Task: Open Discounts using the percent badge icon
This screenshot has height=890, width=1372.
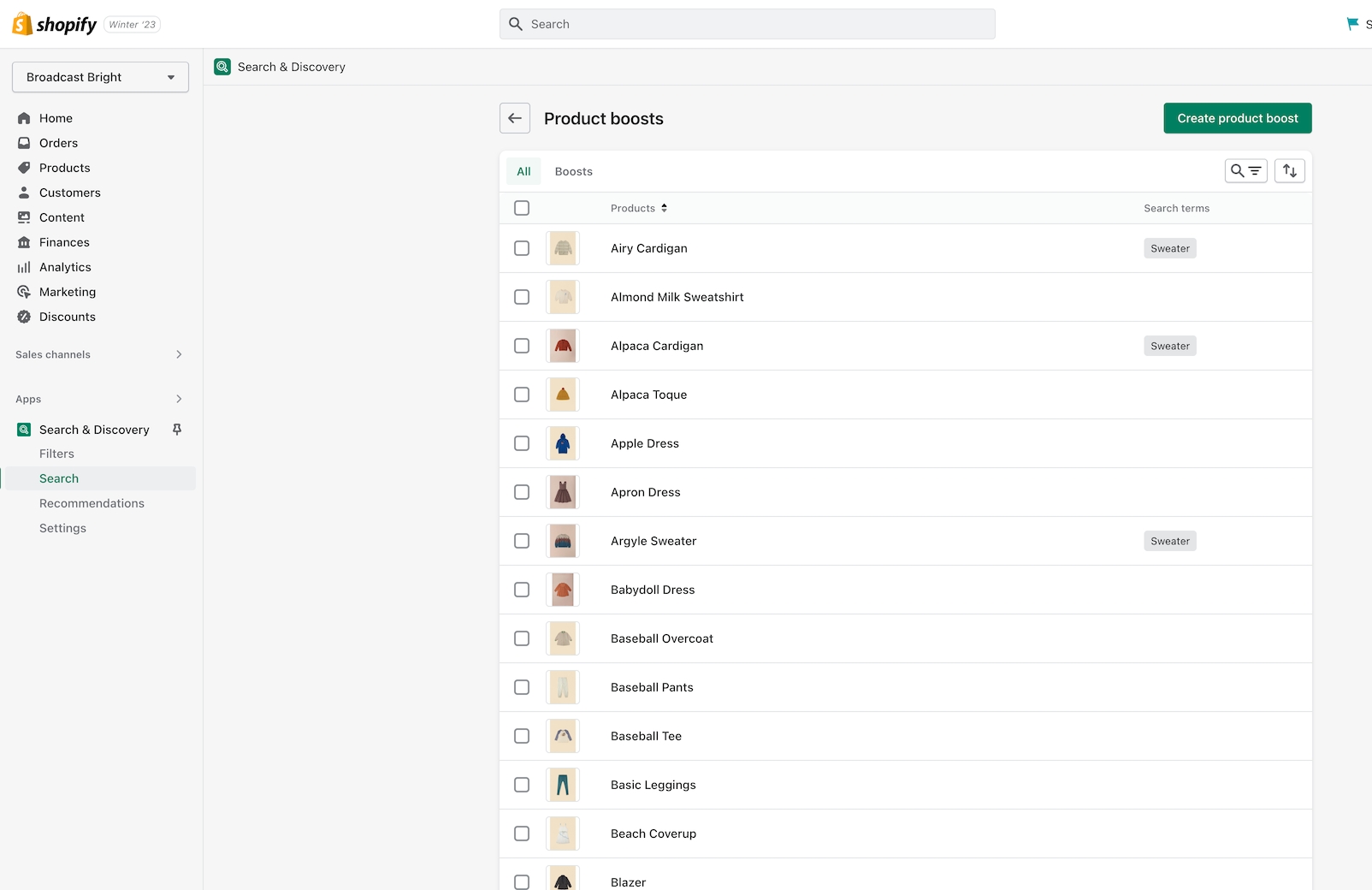Action: point(24,317)
